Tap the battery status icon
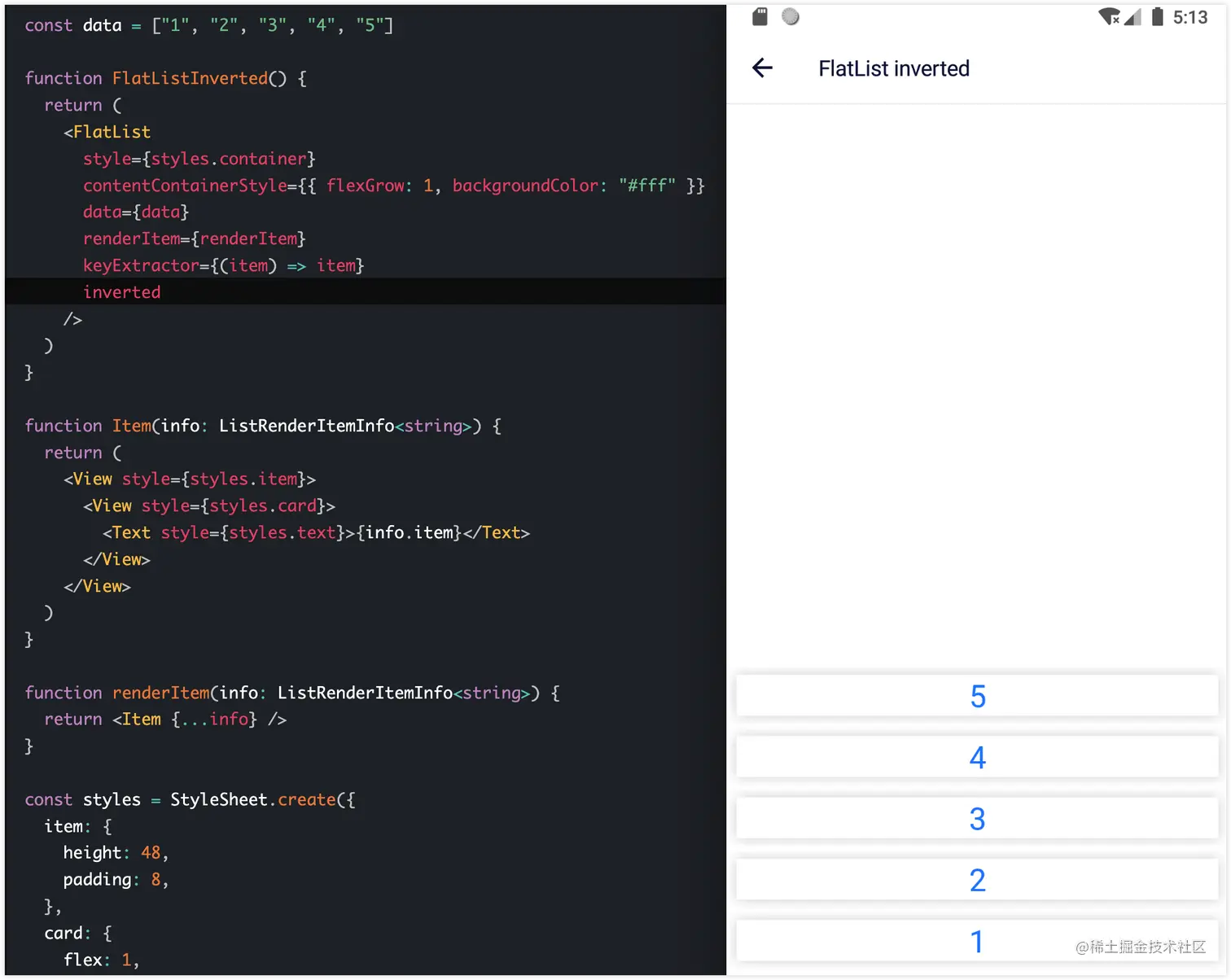Viewport: 1231px width, 980px height. click(1157, 17)
